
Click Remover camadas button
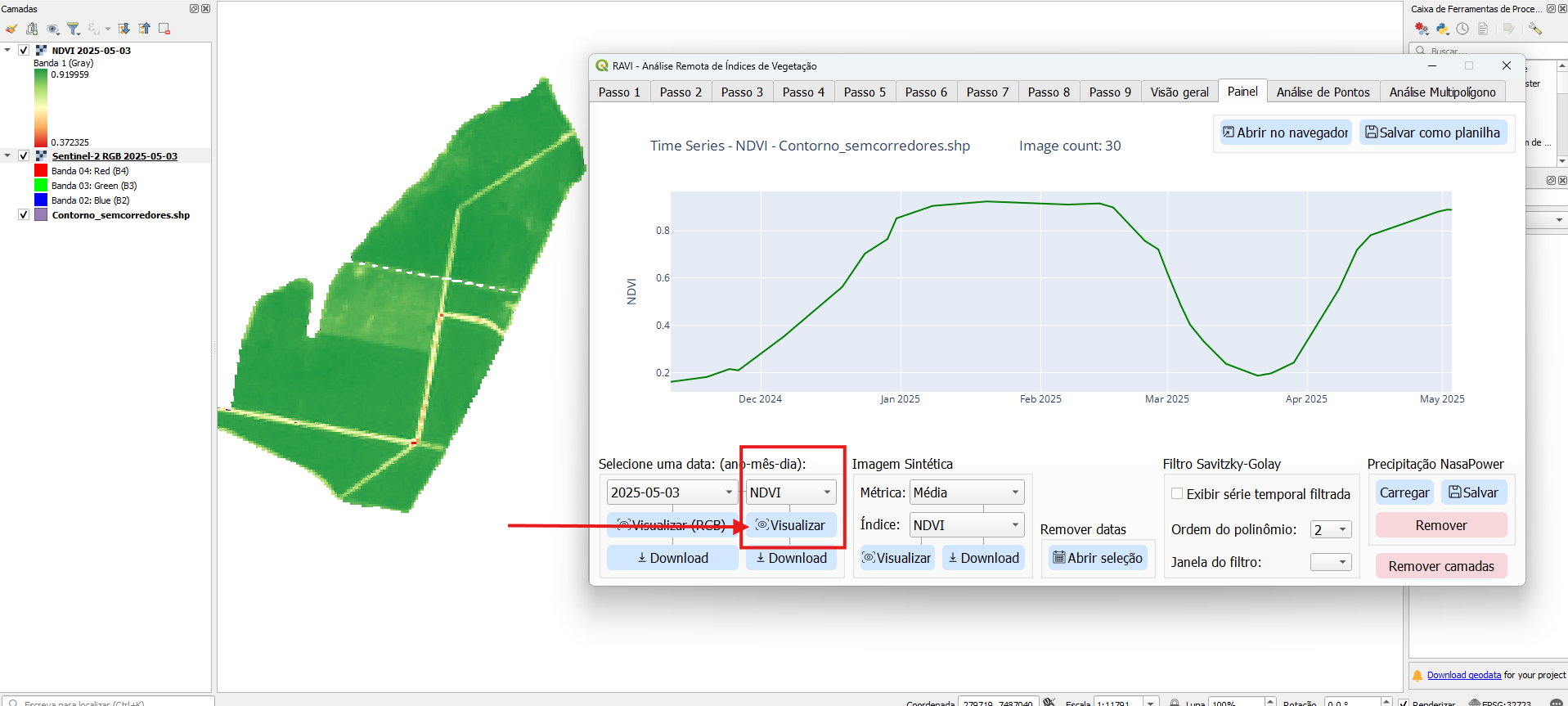1441,566
